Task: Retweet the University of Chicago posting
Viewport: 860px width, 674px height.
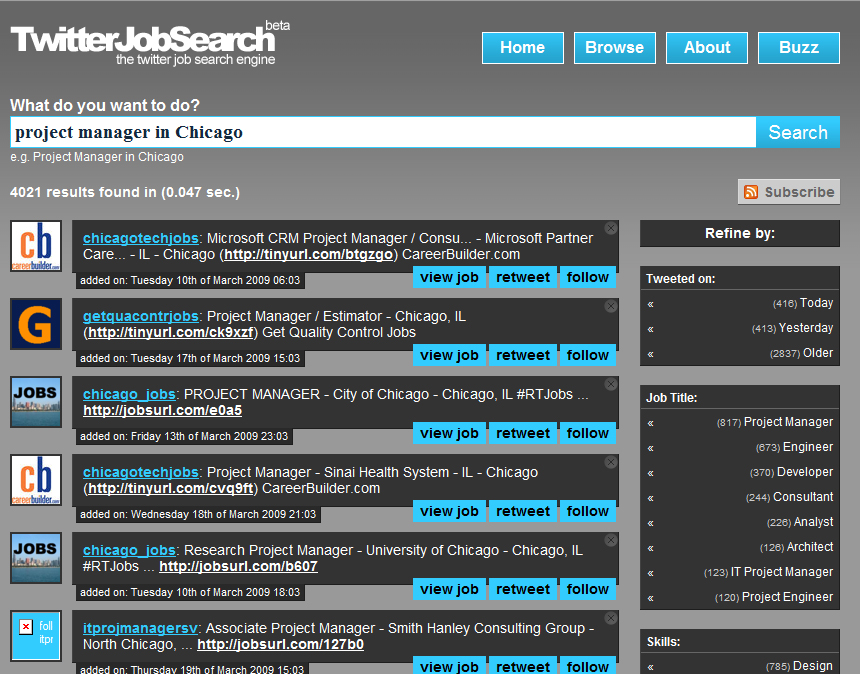Action: 523,588
